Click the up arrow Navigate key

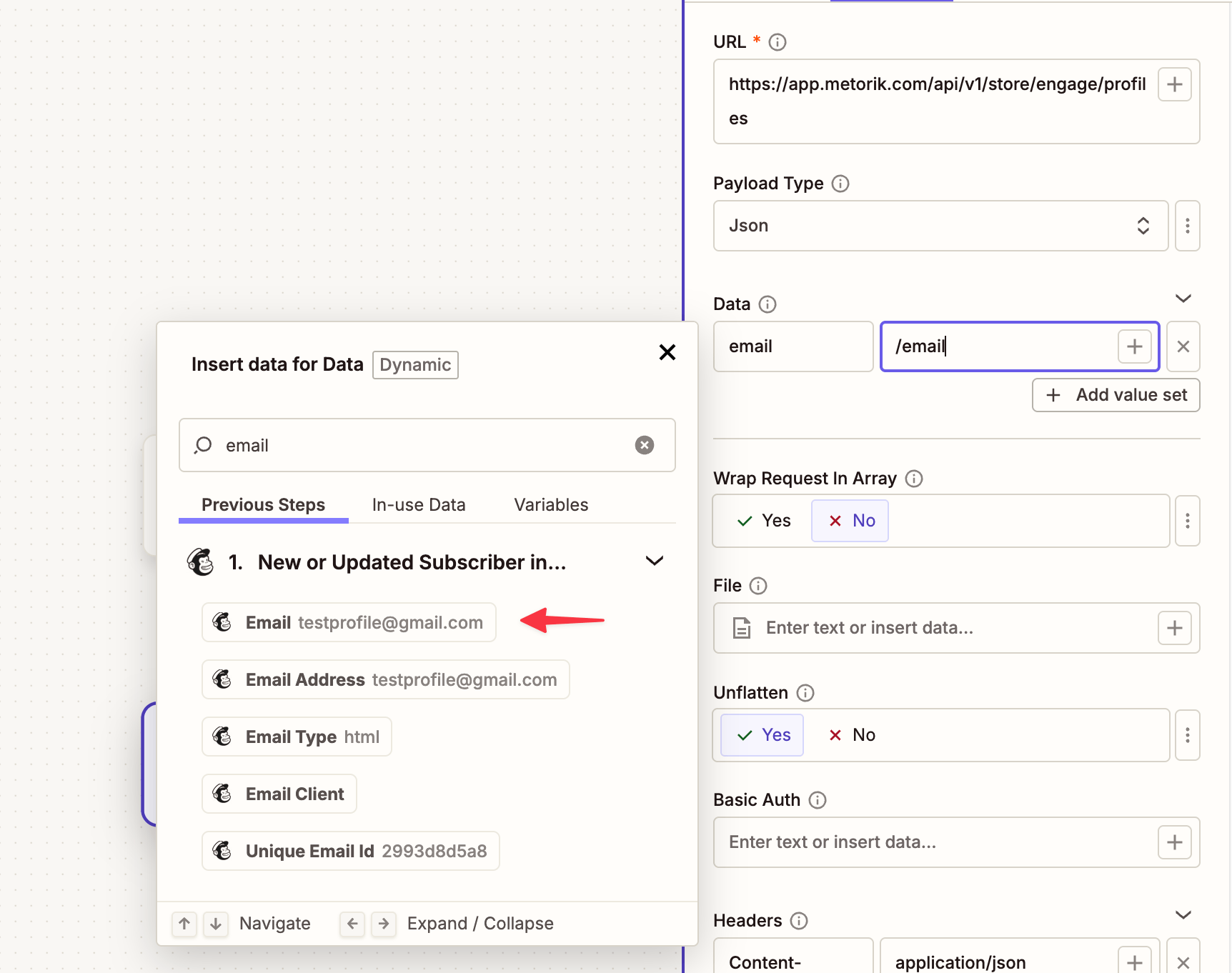184,924
